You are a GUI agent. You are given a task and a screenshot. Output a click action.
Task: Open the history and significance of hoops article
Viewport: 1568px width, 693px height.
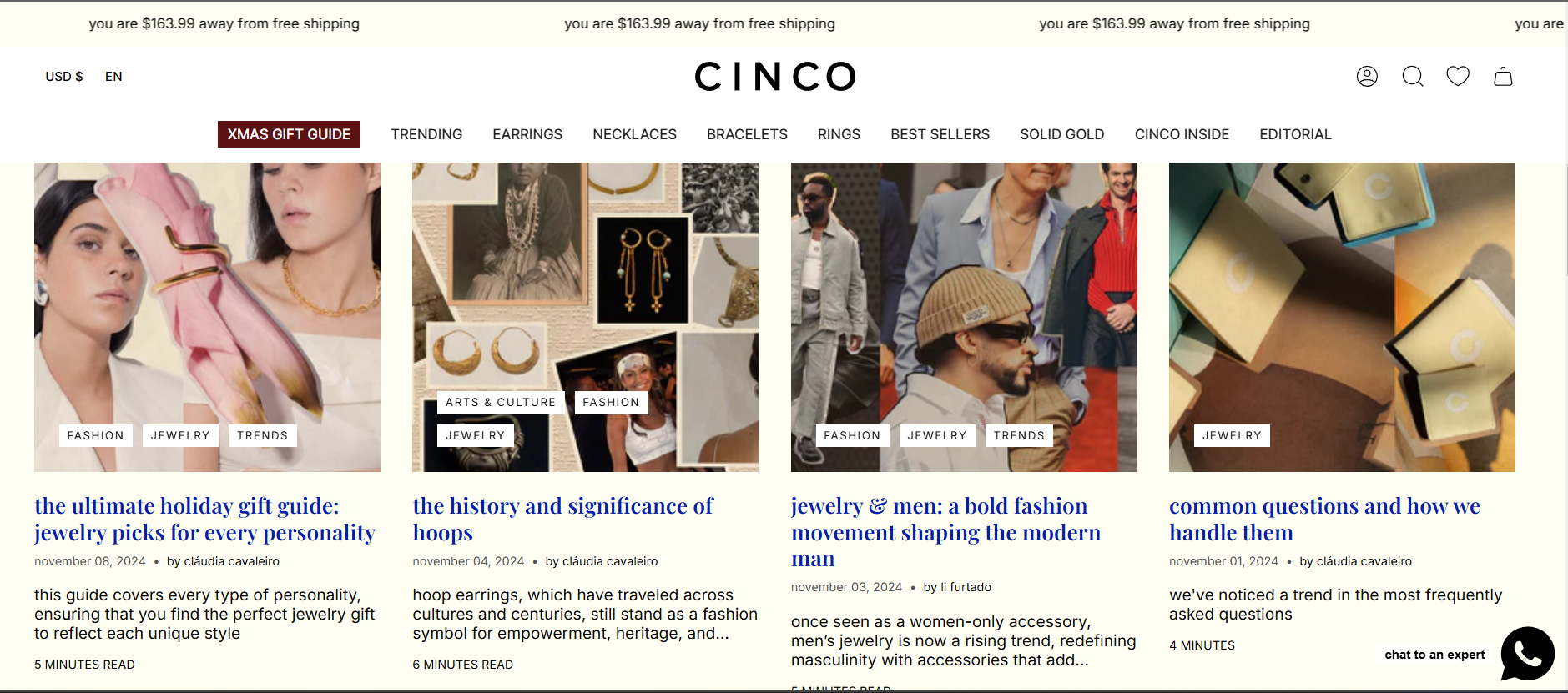(563, 519)
